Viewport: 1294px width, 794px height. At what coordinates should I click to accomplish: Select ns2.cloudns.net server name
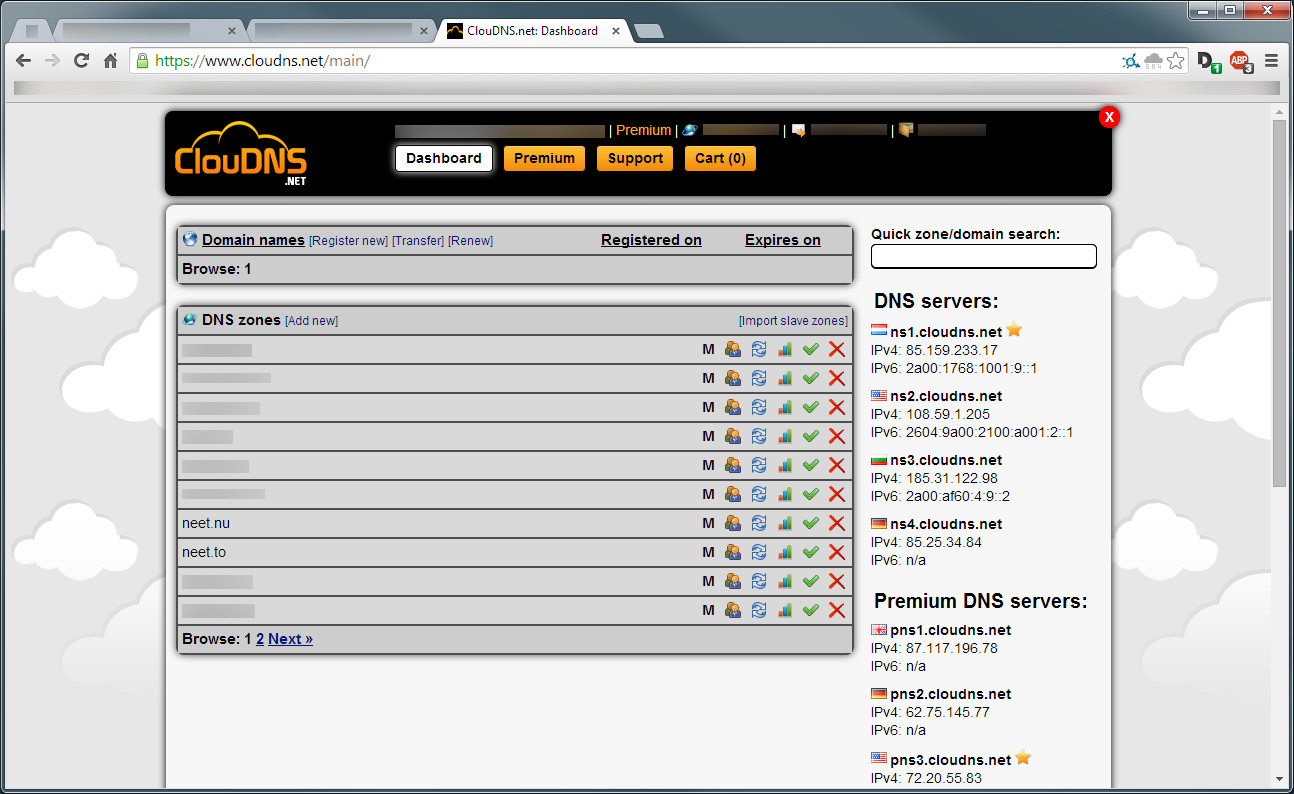[x=946, y=396]
